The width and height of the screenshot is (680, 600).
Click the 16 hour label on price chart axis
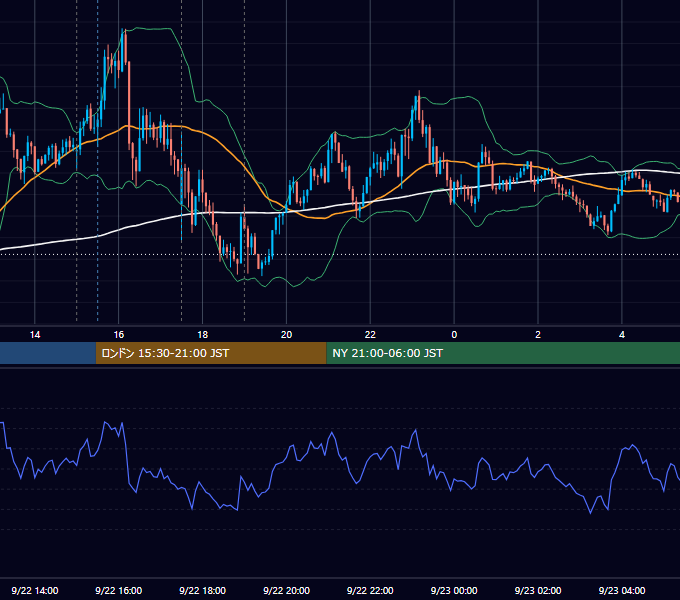click(118, 335)
